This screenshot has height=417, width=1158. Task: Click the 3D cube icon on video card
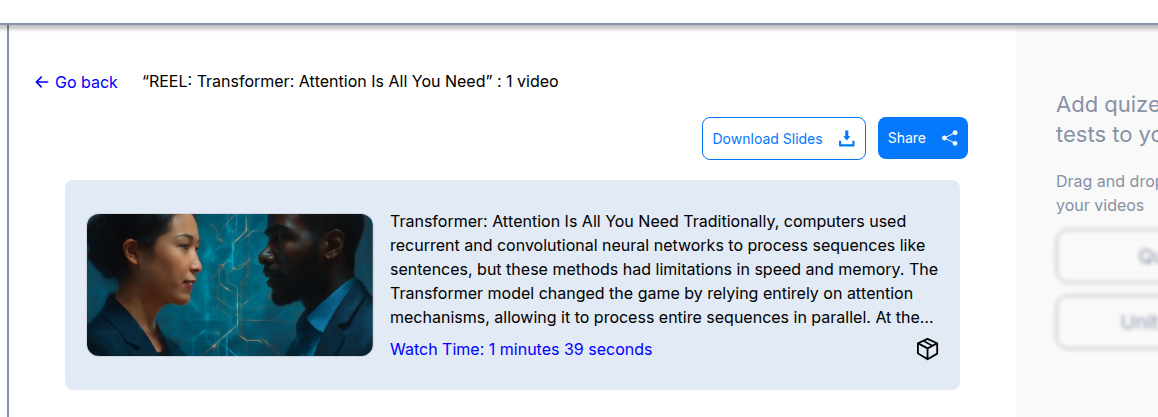click(927, 349)
